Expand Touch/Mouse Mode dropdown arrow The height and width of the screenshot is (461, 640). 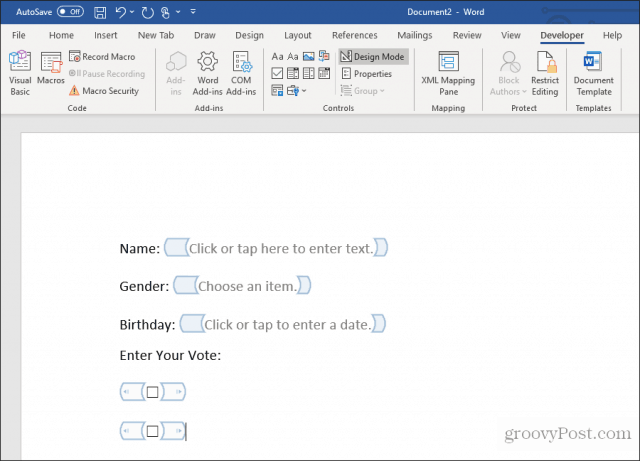click(x=178, y=12)
